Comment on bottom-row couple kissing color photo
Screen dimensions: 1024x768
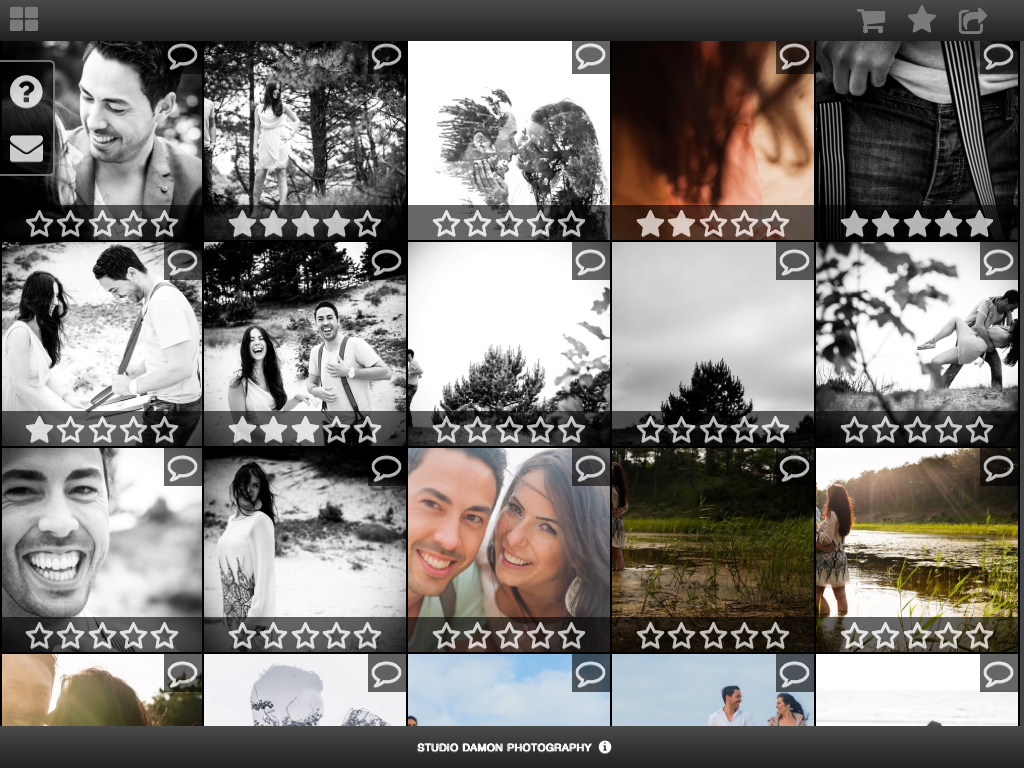(x=182, y=673)
